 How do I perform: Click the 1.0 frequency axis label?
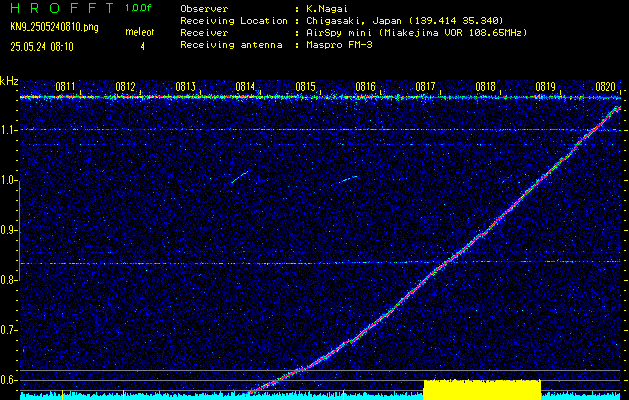pyautogui.click(x=8, y=181)
